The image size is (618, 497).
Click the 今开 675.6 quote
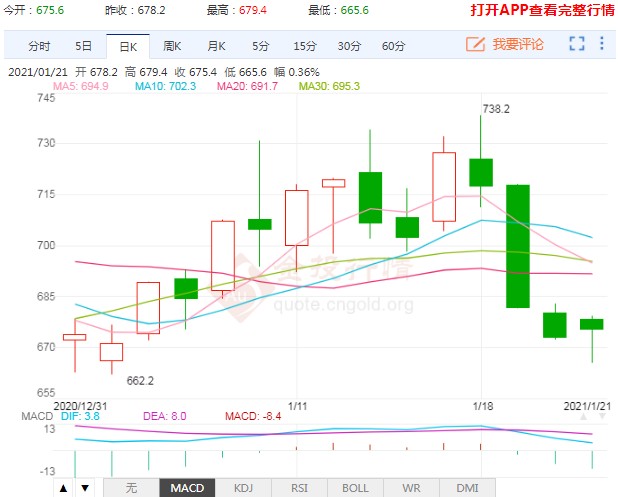pos(34,10)
